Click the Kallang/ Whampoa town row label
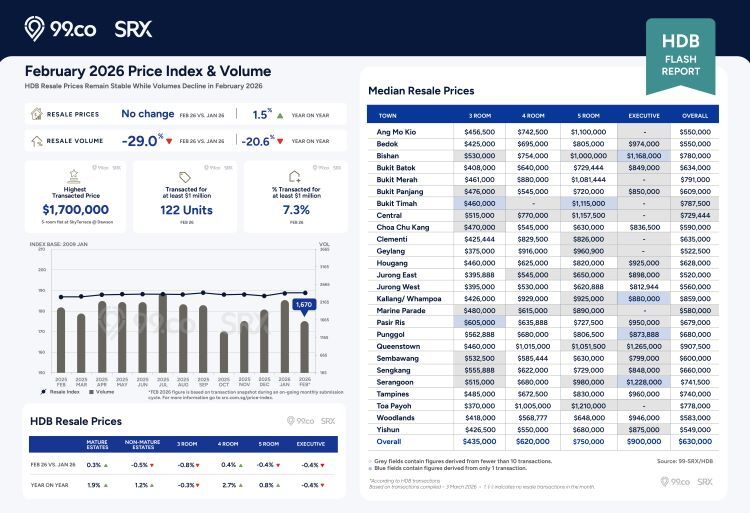The height and width of the screenshot is (513, 750). coord(409,299)
